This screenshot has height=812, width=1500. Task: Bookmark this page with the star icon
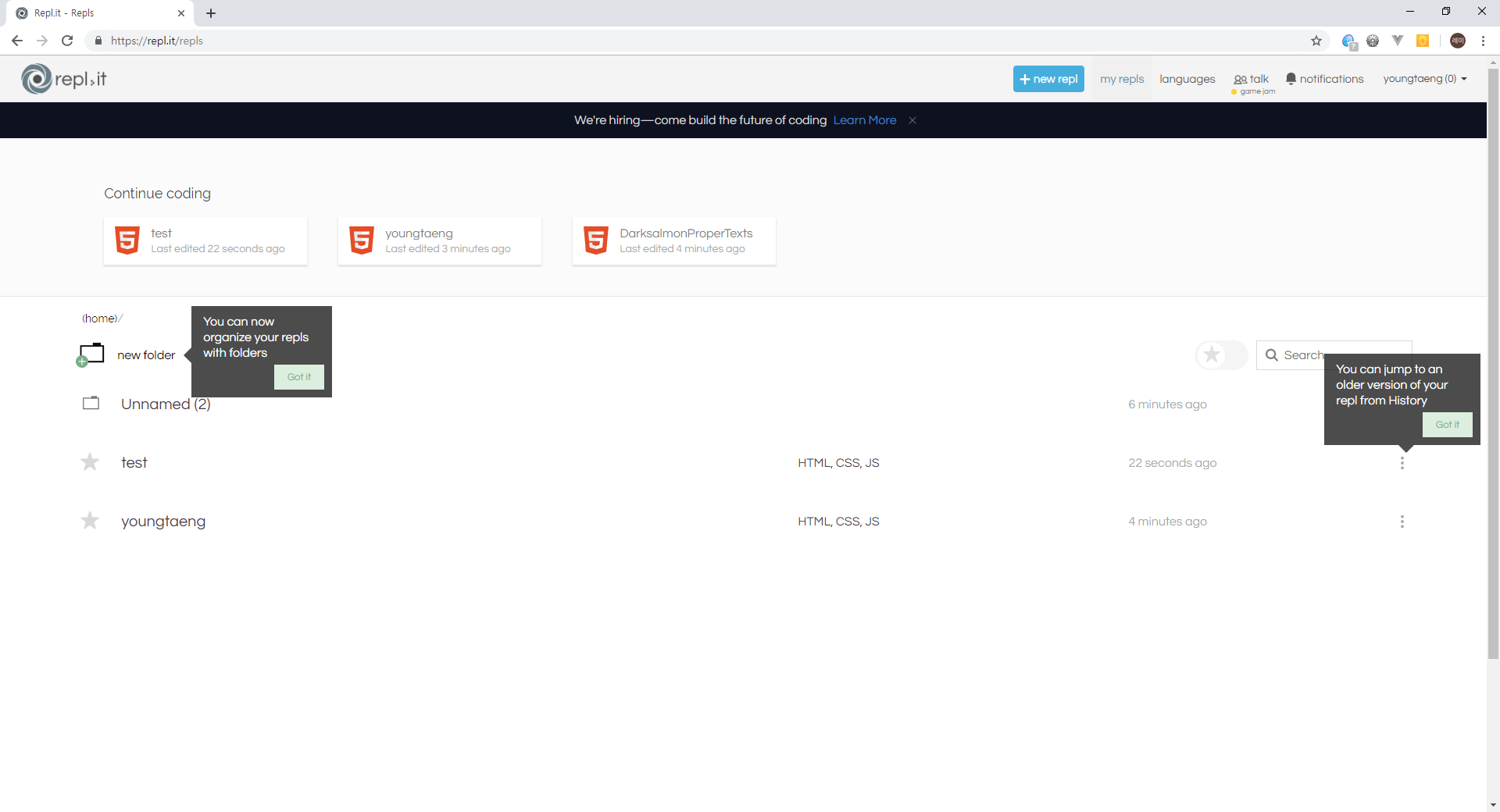(x=1316, y=41)
